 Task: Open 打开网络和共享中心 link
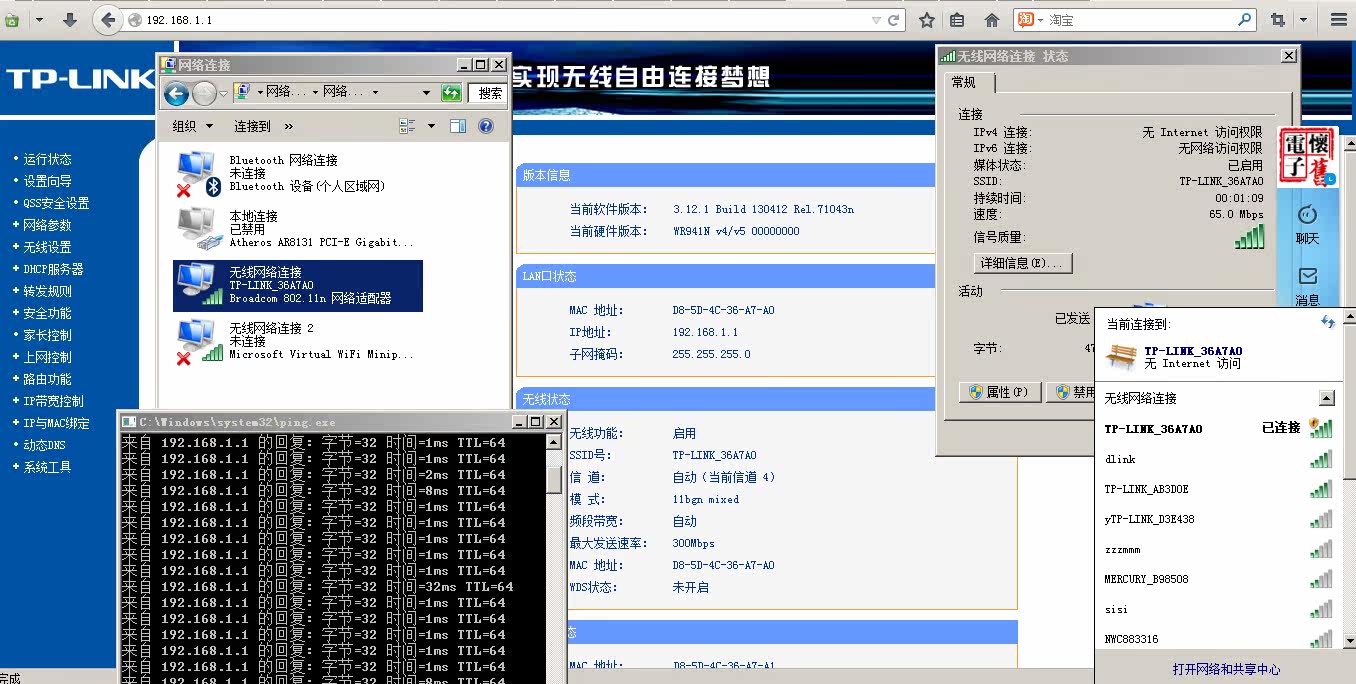click(x=1226, y=669)
